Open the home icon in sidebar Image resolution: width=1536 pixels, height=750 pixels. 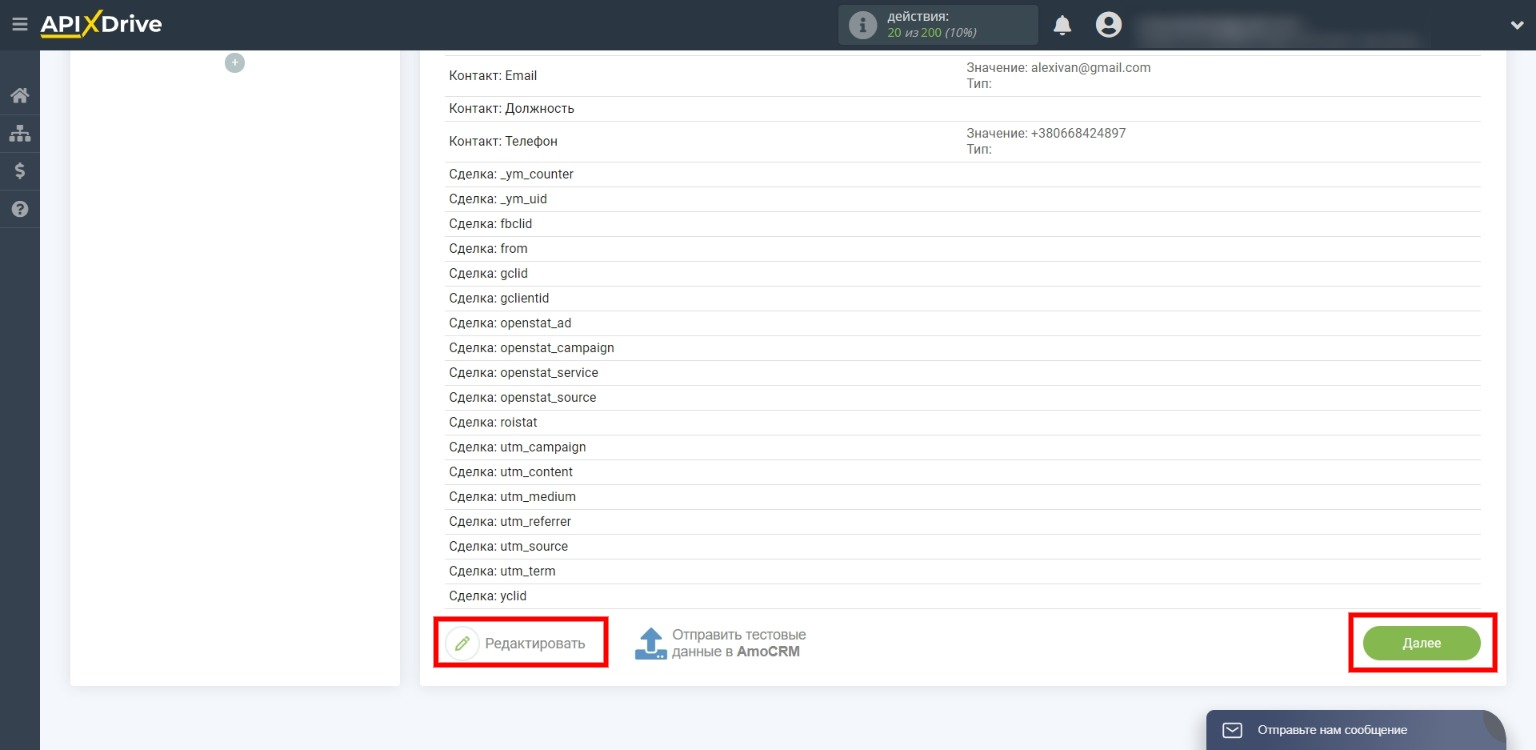(x=20, y=96)
